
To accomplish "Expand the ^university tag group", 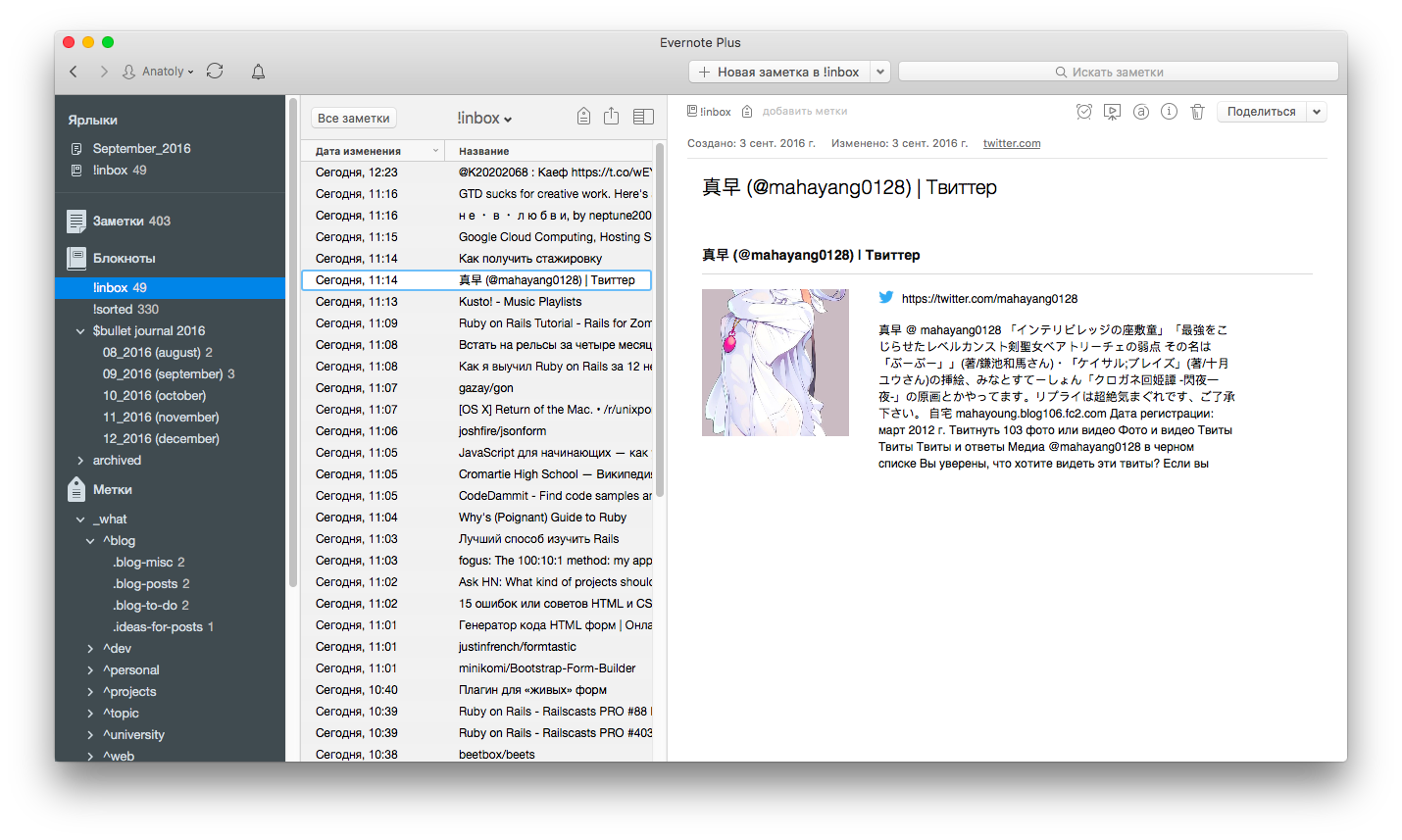I will pyautogui.click(x=90, y=735).
